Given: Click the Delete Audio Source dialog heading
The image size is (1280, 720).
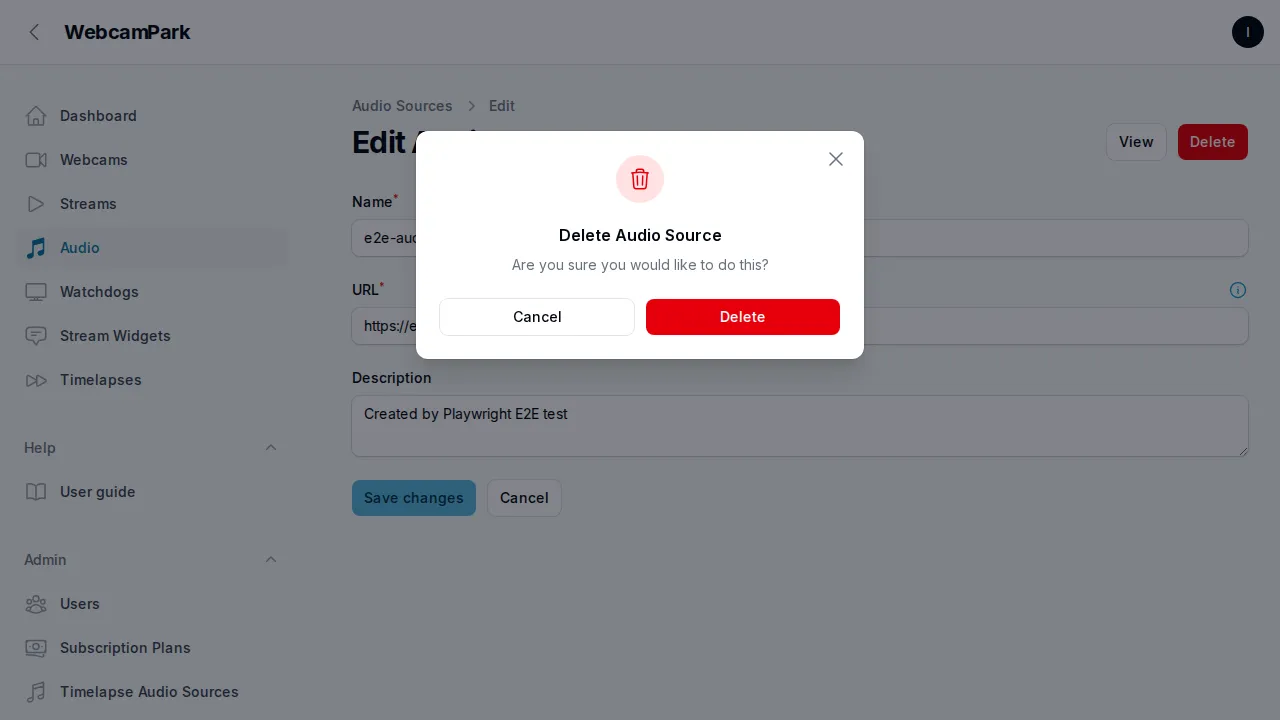Looking at the screenshot, I should 640,235.
